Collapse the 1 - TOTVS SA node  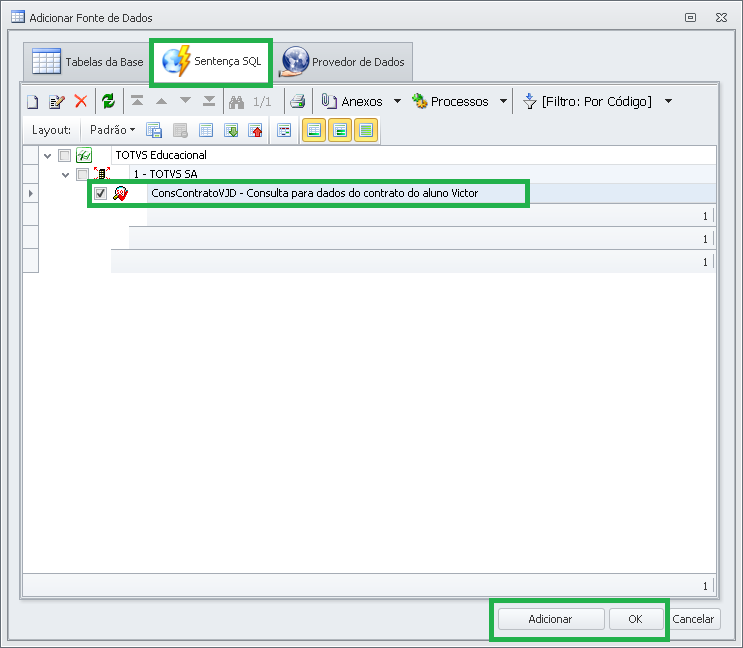point(65,175)
